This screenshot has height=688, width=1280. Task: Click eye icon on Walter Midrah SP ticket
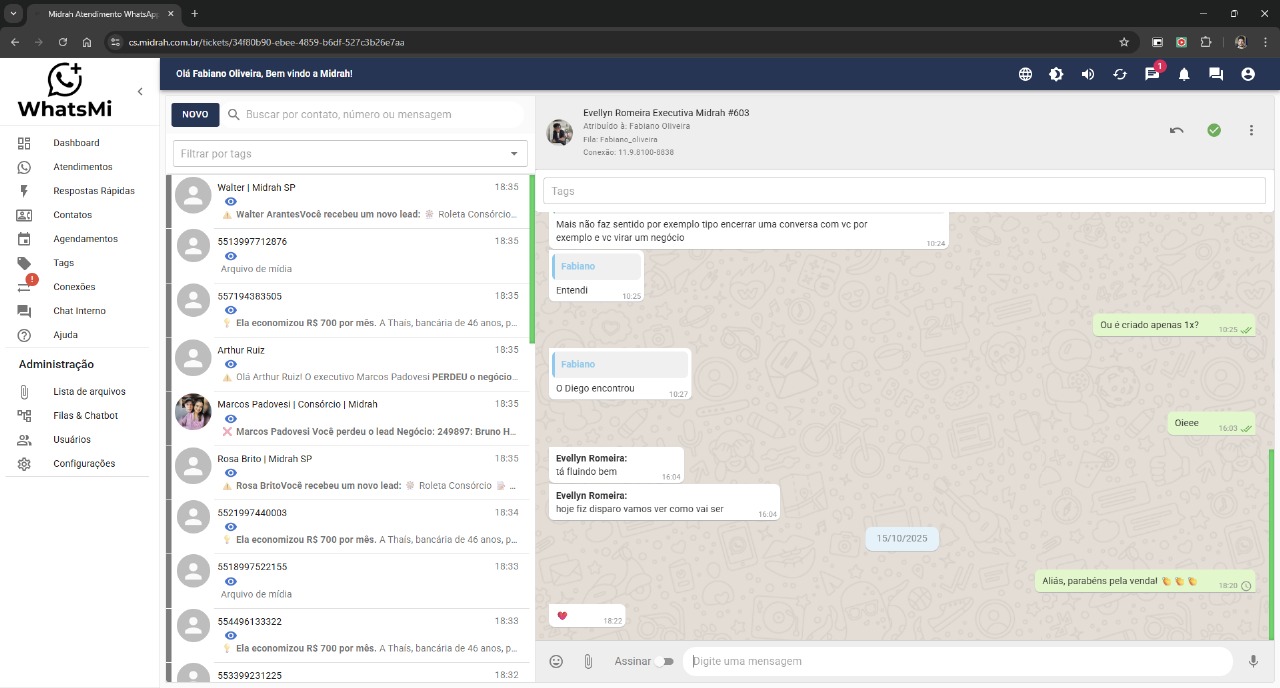[x=231, y=202]
